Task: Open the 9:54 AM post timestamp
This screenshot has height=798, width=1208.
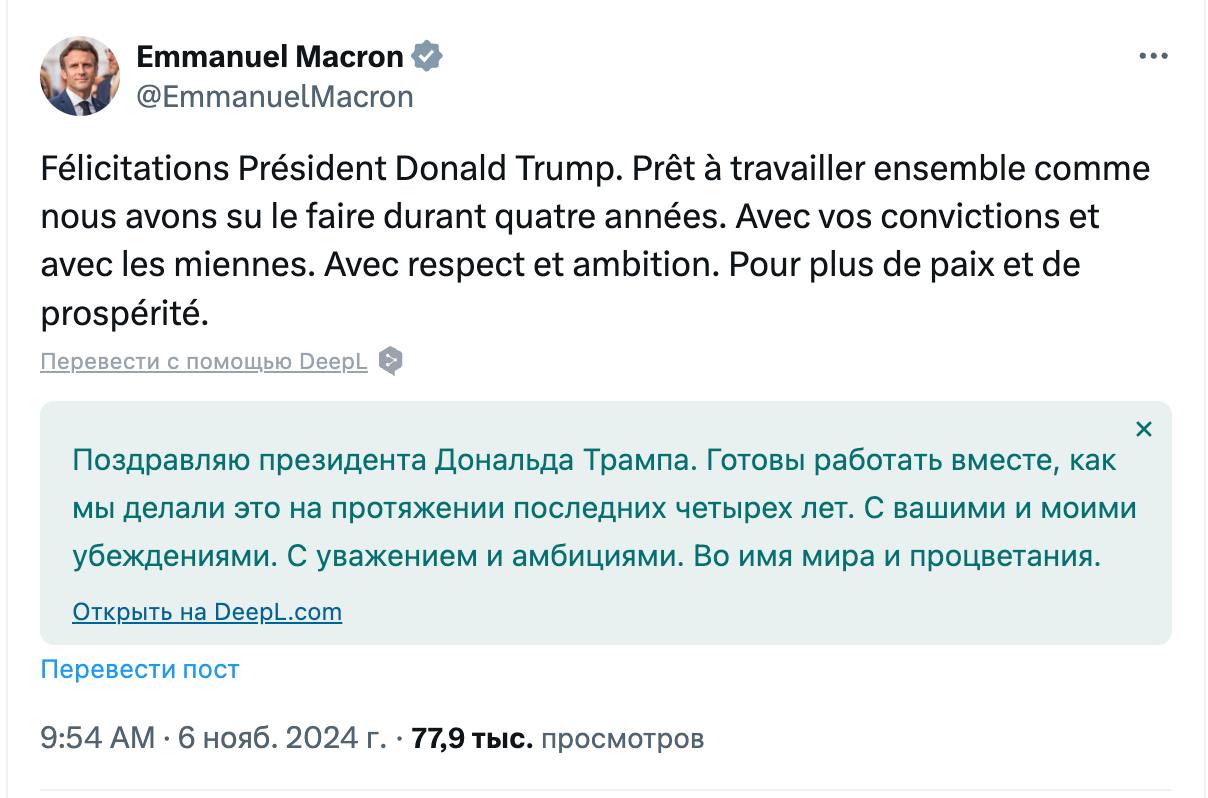Action: 212,739
